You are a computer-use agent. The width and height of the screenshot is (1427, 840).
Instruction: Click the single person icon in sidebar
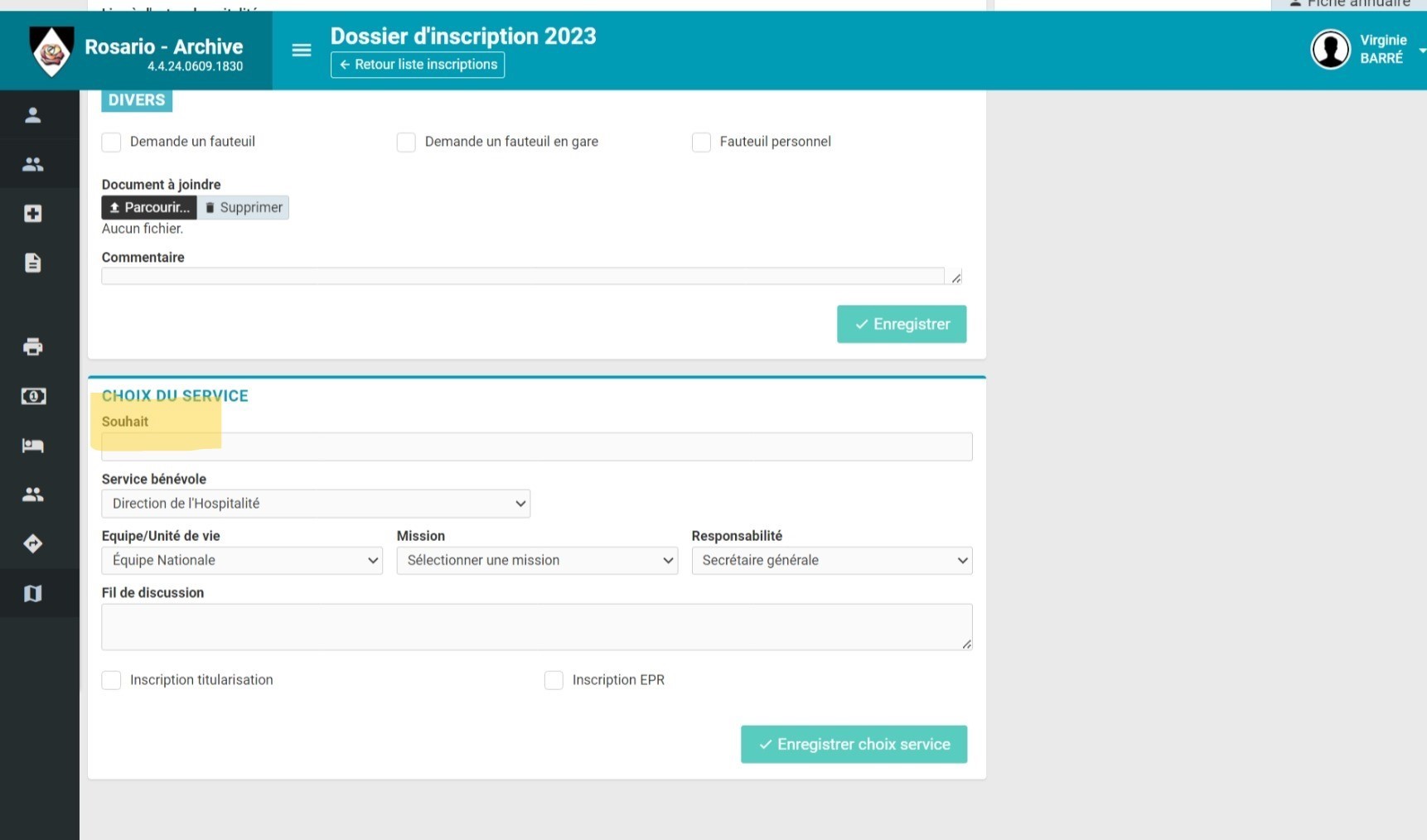[33, 115]
